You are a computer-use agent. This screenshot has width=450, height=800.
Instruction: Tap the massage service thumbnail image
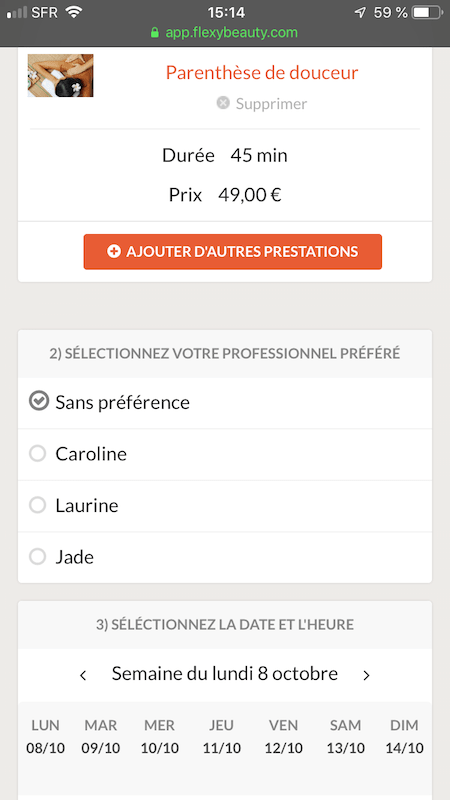click(60, 76)
